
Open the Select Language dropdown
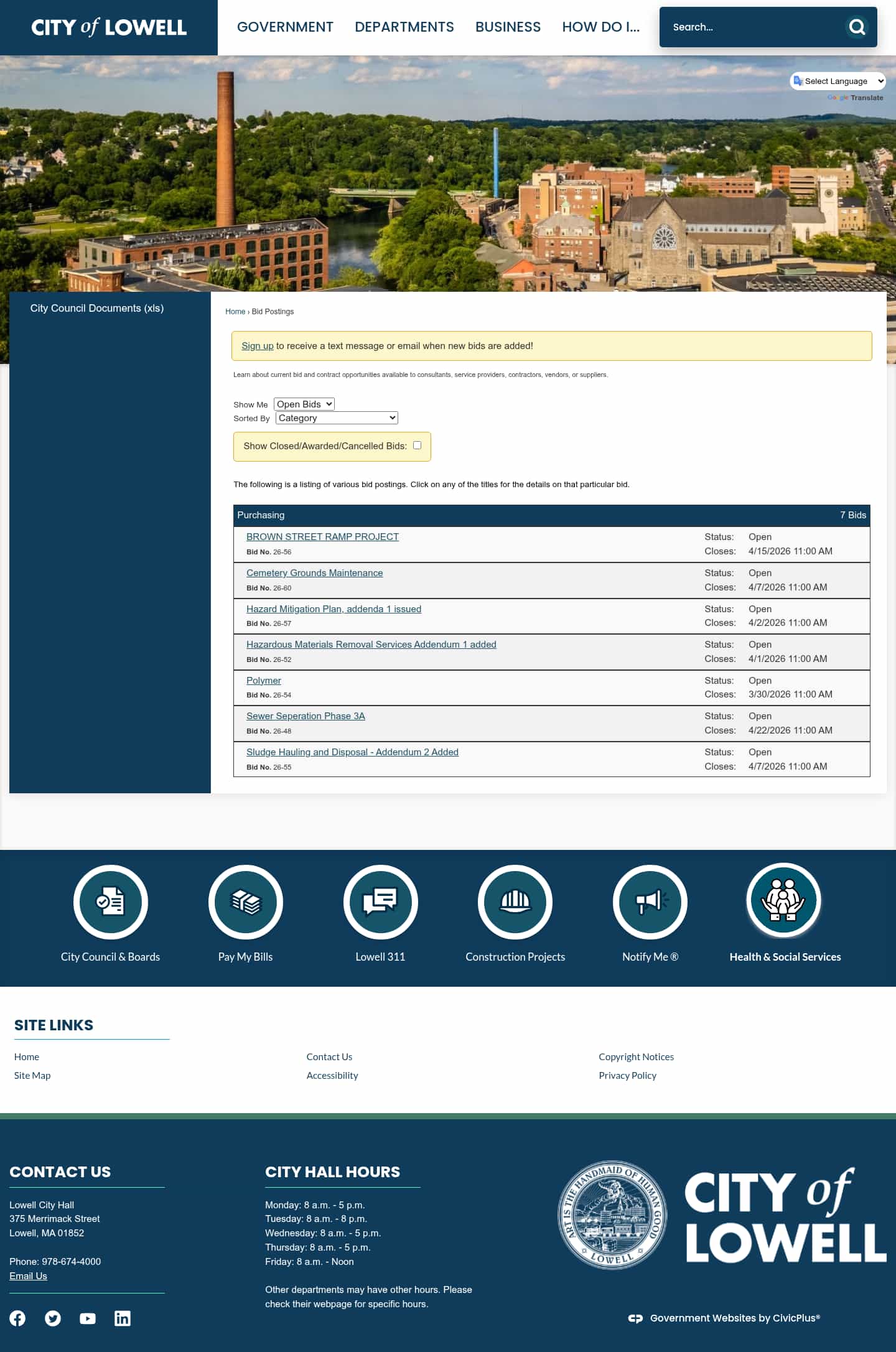click(x=838, y=81)
